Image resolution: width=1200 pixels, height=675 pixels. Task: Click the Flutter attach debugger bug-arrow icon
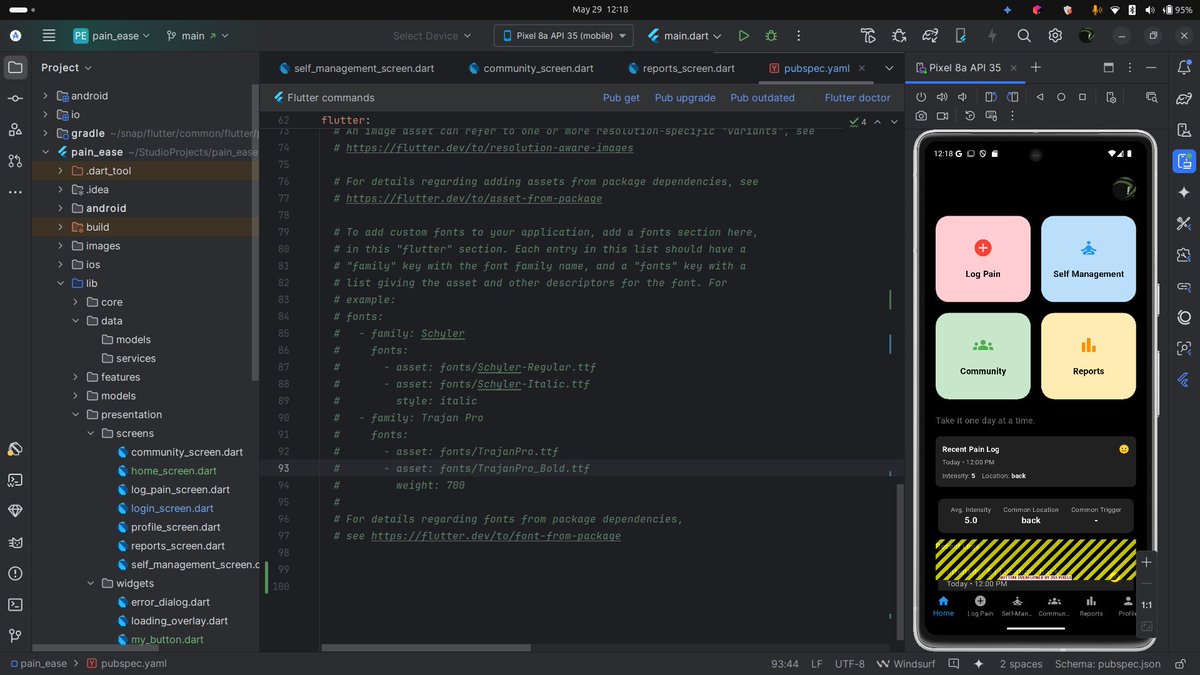pos(899,35)
